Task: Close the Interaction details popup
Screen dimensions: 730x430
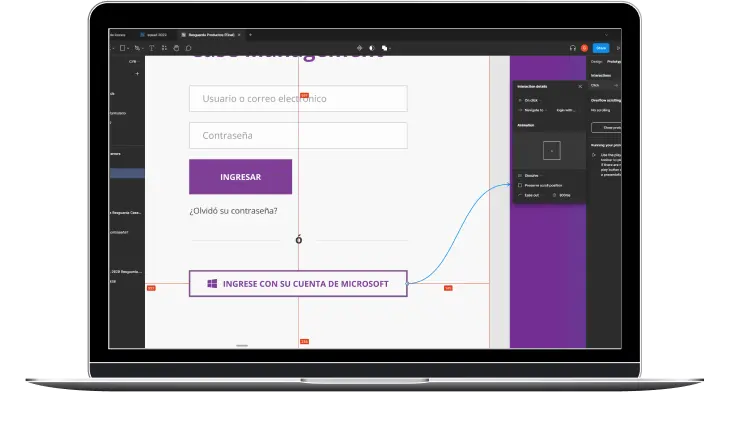Action: (580, 87)
